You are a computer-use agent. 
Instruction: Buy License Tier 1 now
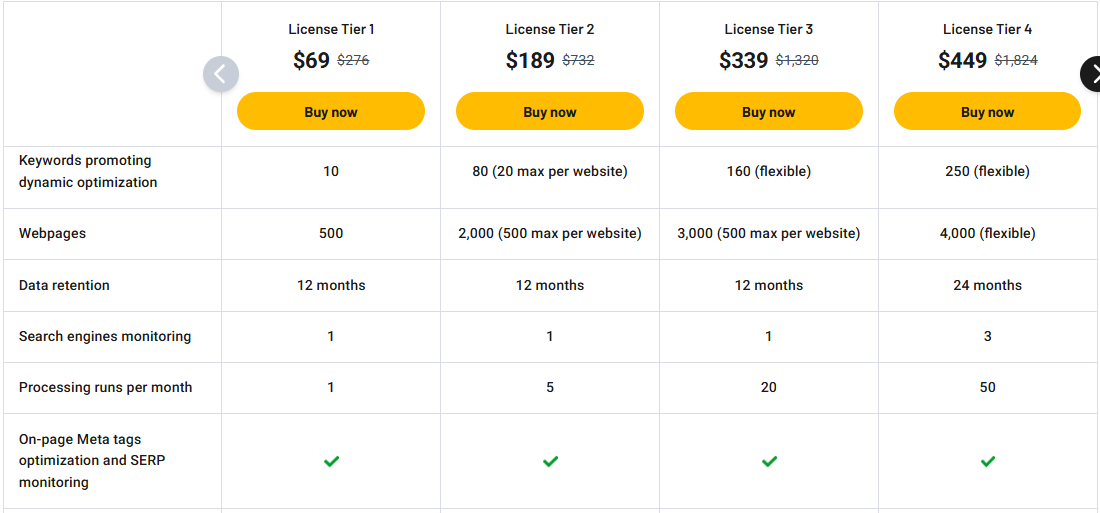click(x=331, y=112)
